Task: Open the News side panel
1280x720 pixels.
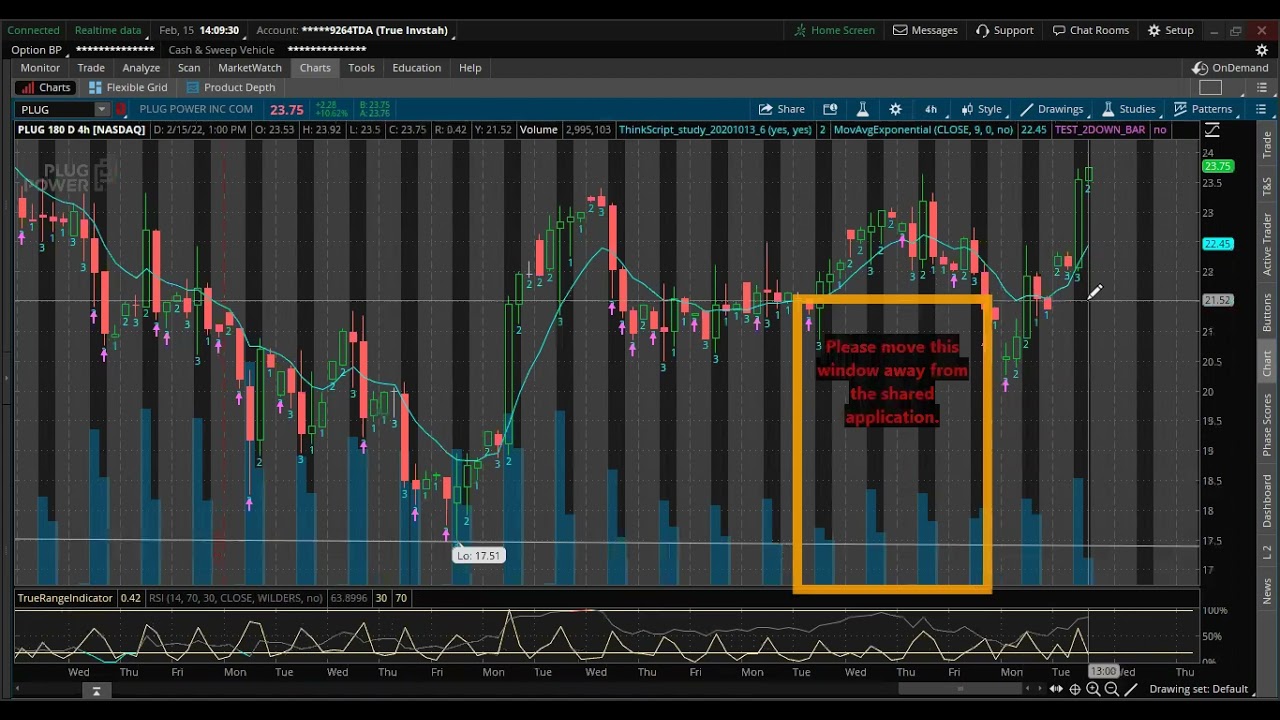Action: coord(1267,590)
